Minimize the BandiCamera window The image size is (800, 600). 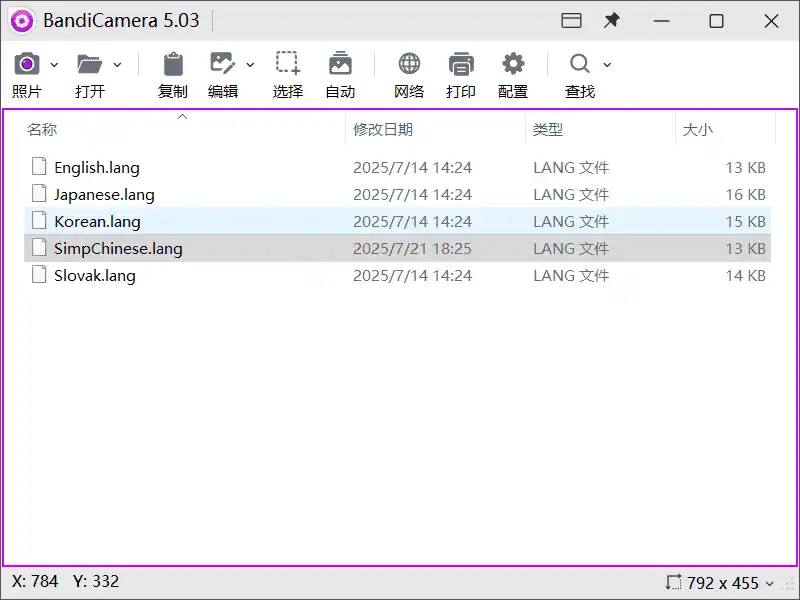(661, 21)
